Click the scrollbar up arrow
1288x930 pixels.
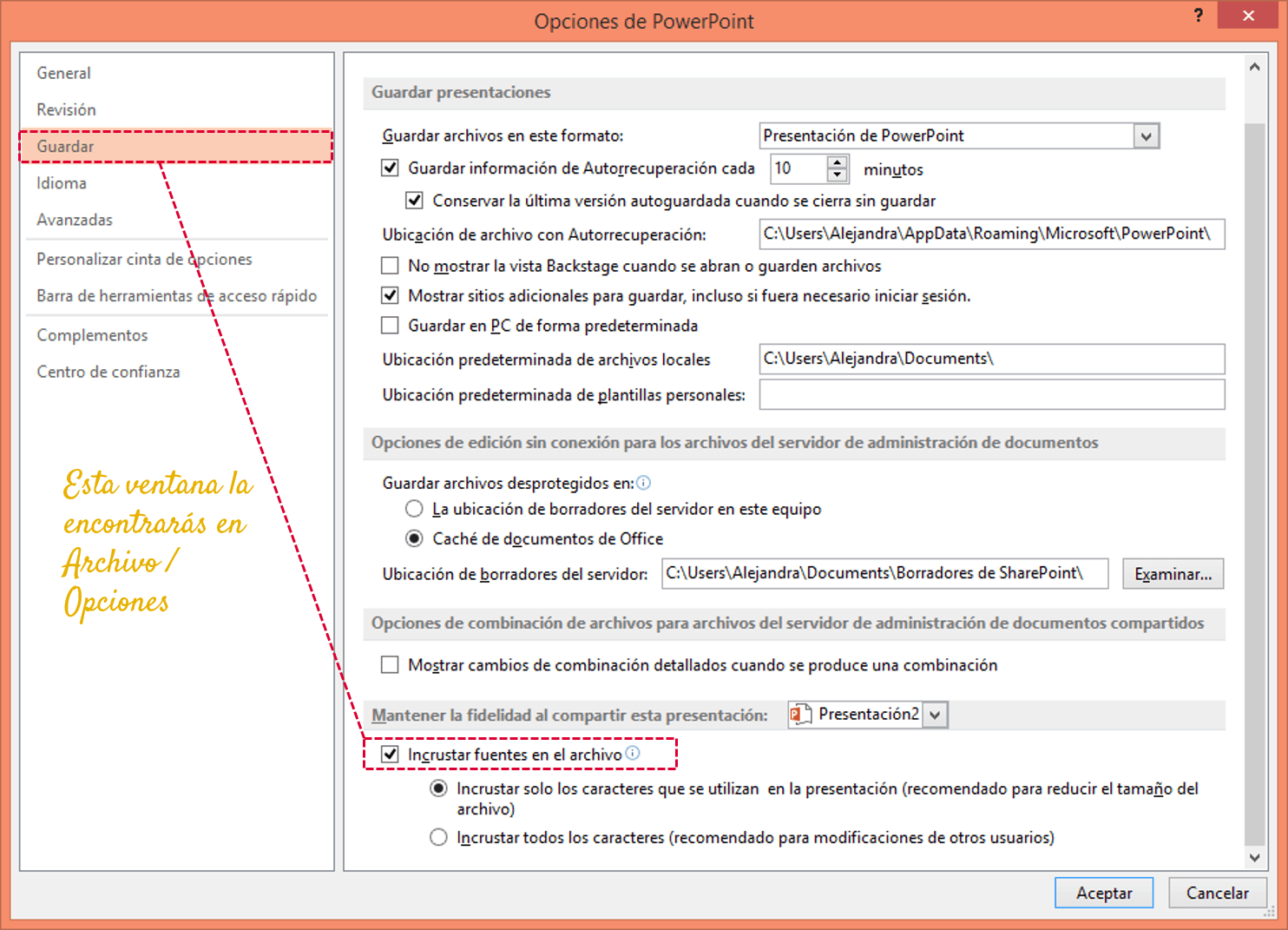pos(1254,65)
